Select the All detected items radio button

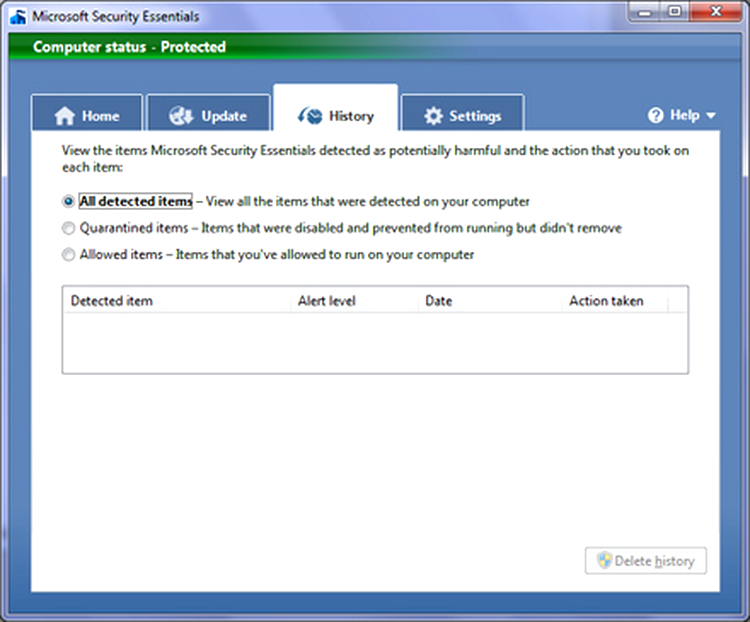click(68, 201)
